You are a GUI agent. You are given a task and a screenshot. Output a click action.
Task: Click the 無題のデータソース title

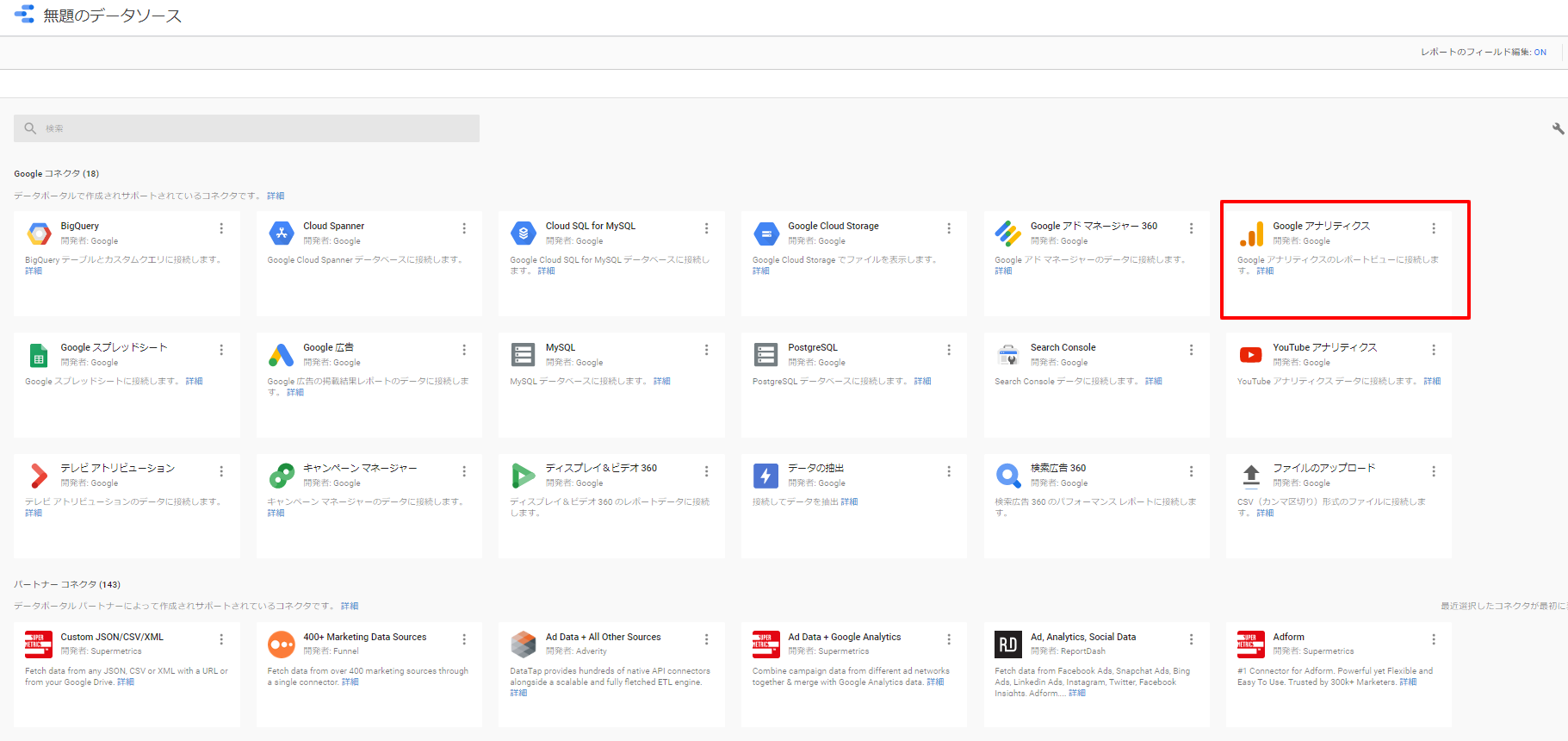[x=112, y=16]
